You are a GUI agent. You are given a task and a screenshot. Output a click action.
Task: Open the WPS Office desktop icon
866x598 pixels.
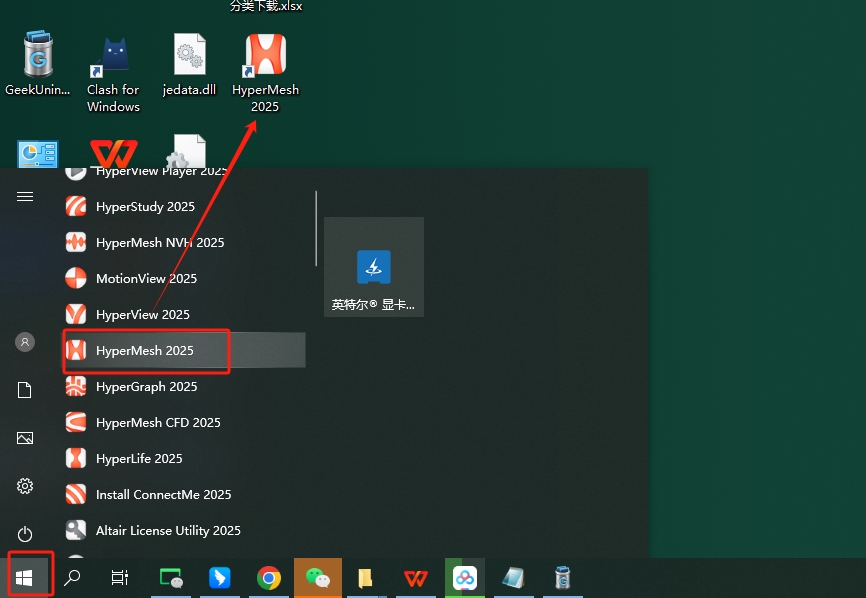(114, 152)
